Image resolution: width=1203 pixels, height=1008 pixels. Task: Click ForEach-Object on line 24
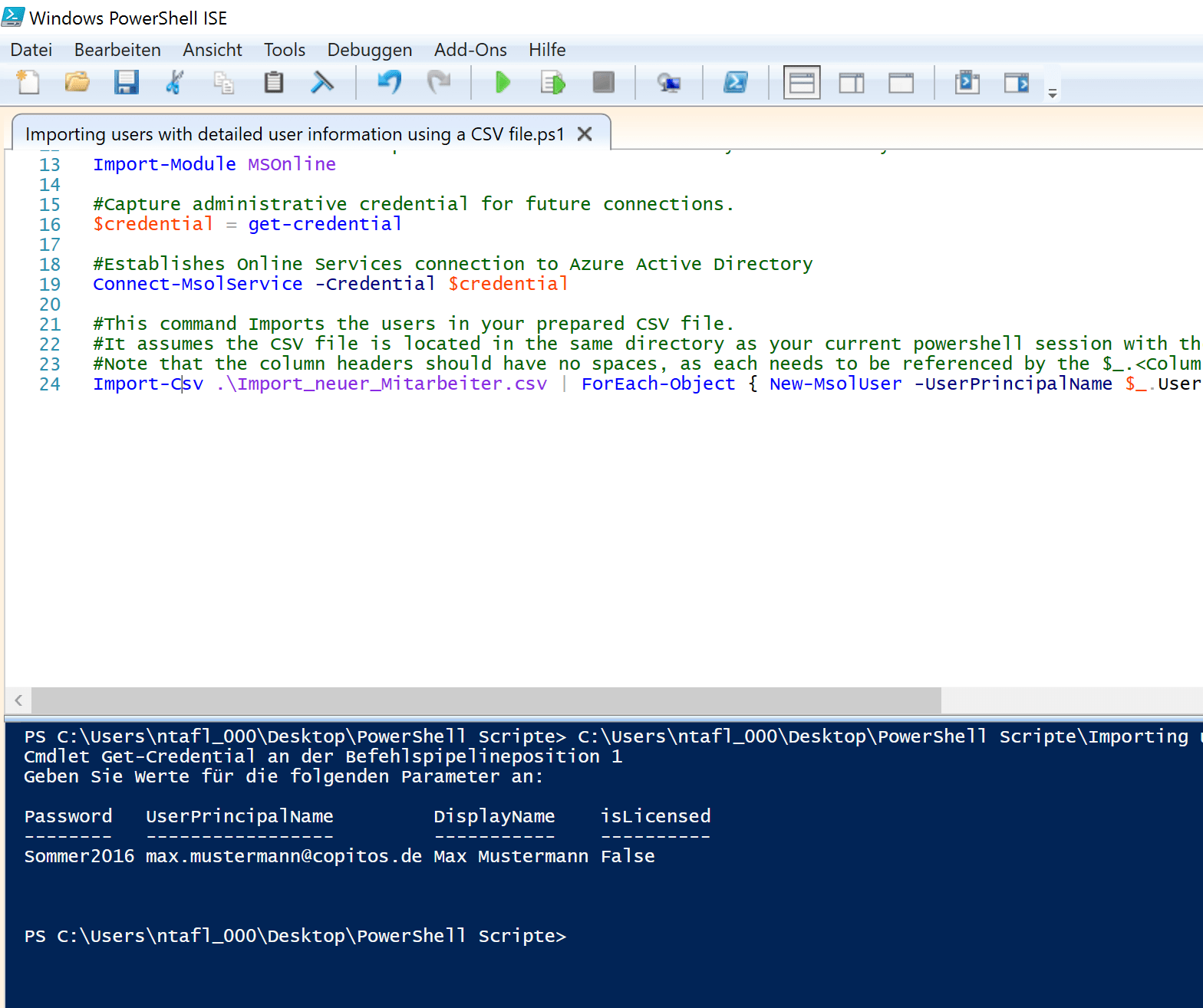point(658,384)
